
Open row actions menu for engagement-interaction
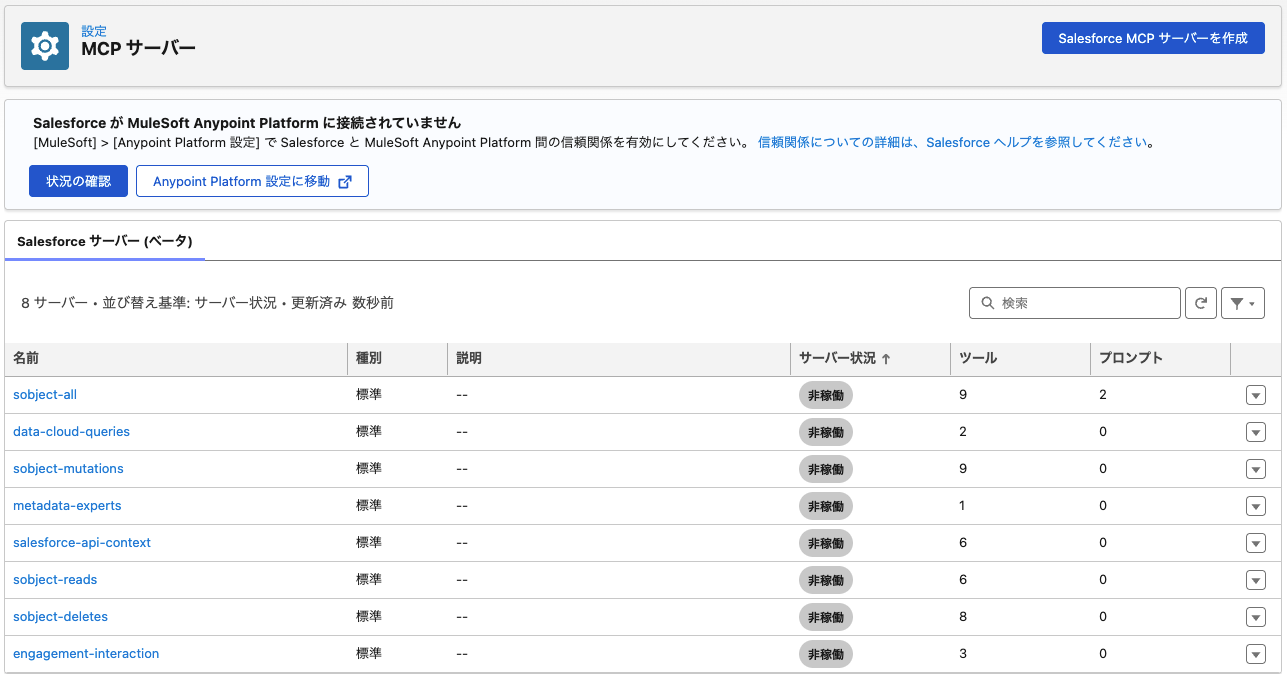[1256, 654]
